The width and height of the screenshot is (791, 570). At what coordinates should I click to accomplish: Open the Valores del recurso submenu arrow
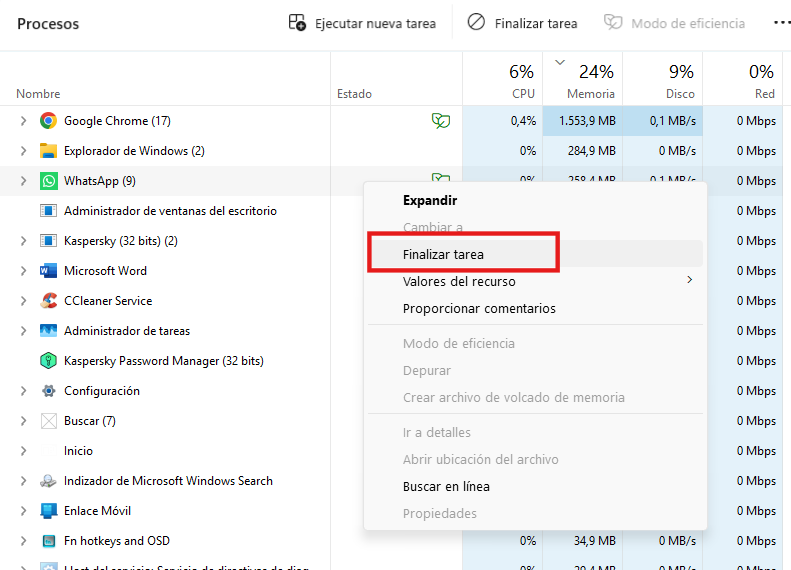(690, 280)
